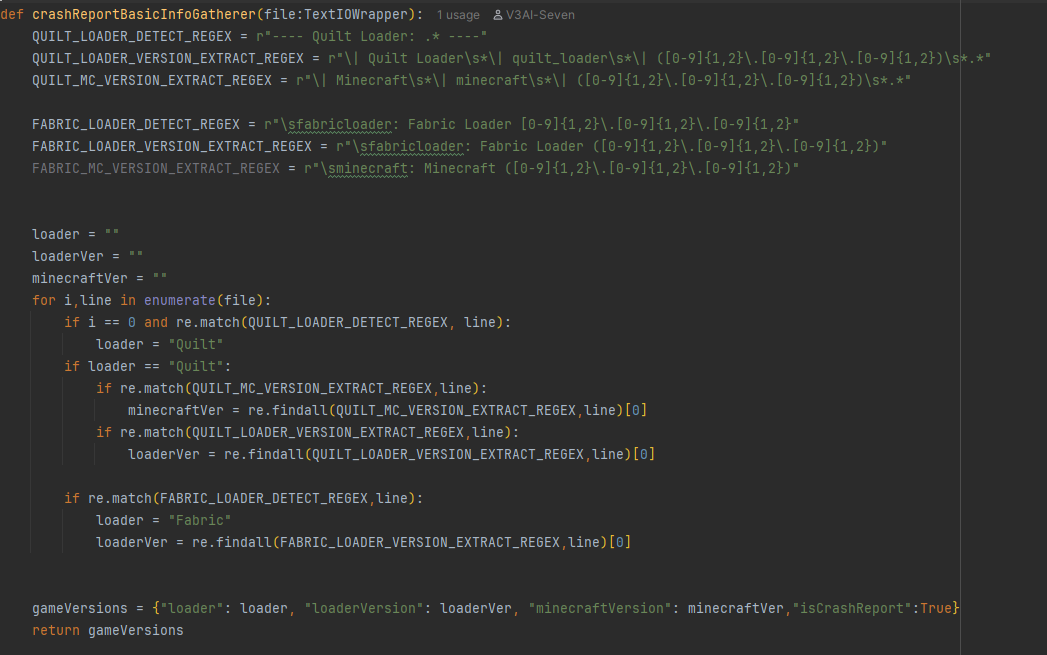Click the "and" keyword in the if condition
Image resolution: width=1047 pixels, height=655 pixels.
point(156,322)
